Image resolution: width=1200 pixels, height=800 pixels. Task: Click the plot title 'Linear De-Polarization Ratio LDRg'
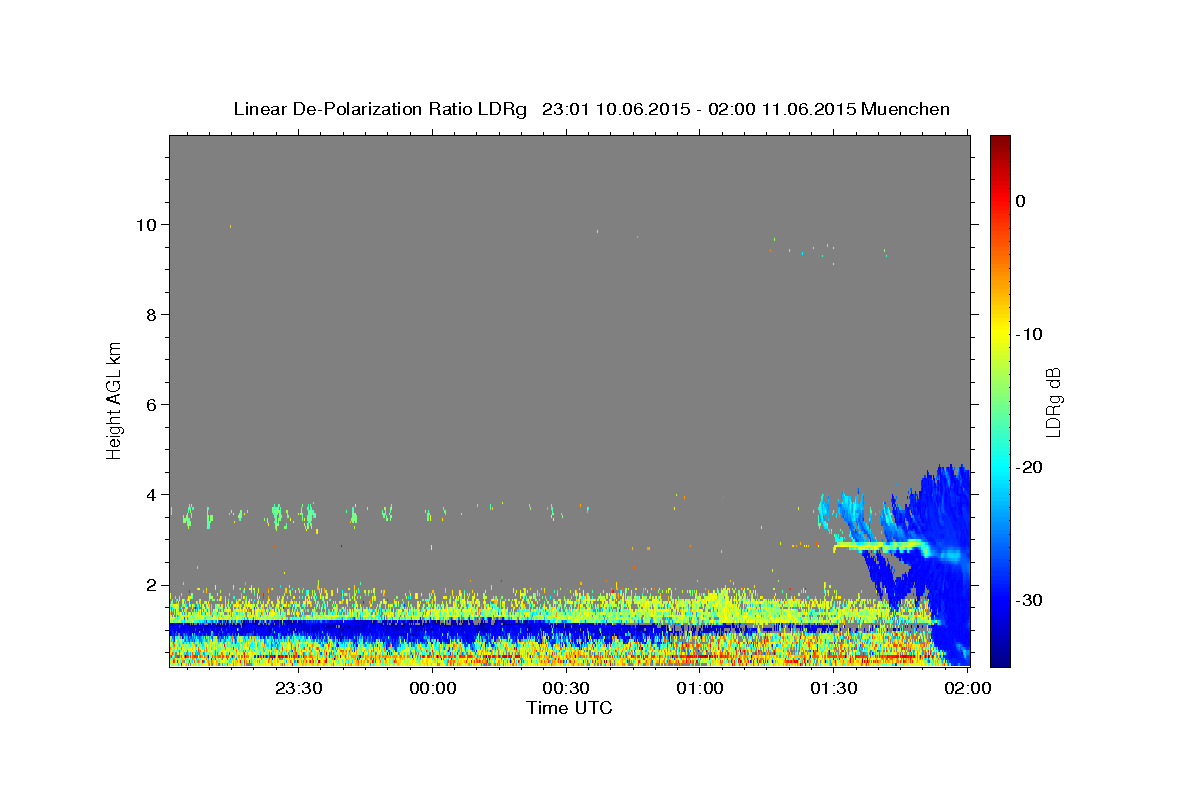379,109
